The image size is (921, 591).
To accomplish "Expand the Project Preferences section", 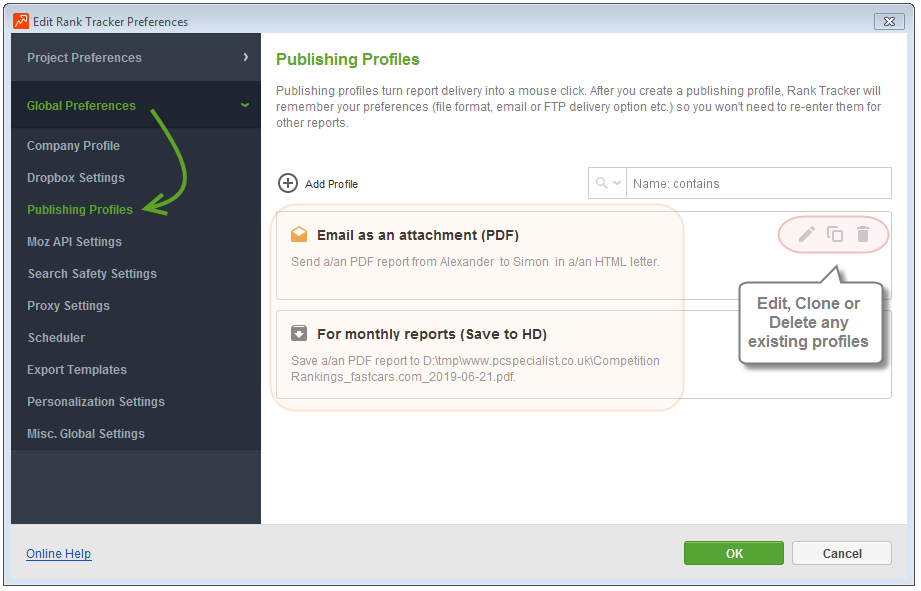I will pyautogui.click(x=136, y=58).
